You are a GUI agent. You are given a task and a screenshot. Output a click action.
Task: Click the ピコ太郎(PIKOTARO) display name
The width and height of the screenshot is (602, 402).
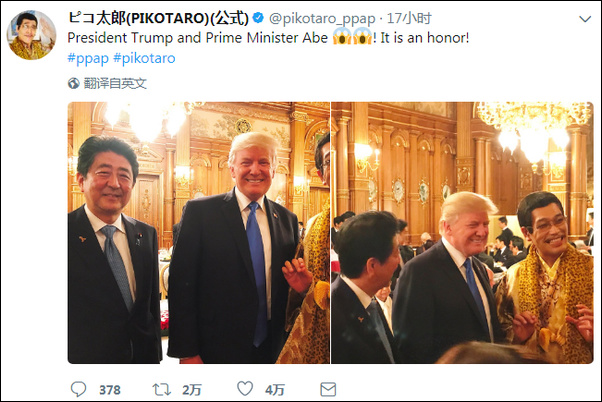click(158, 18)
